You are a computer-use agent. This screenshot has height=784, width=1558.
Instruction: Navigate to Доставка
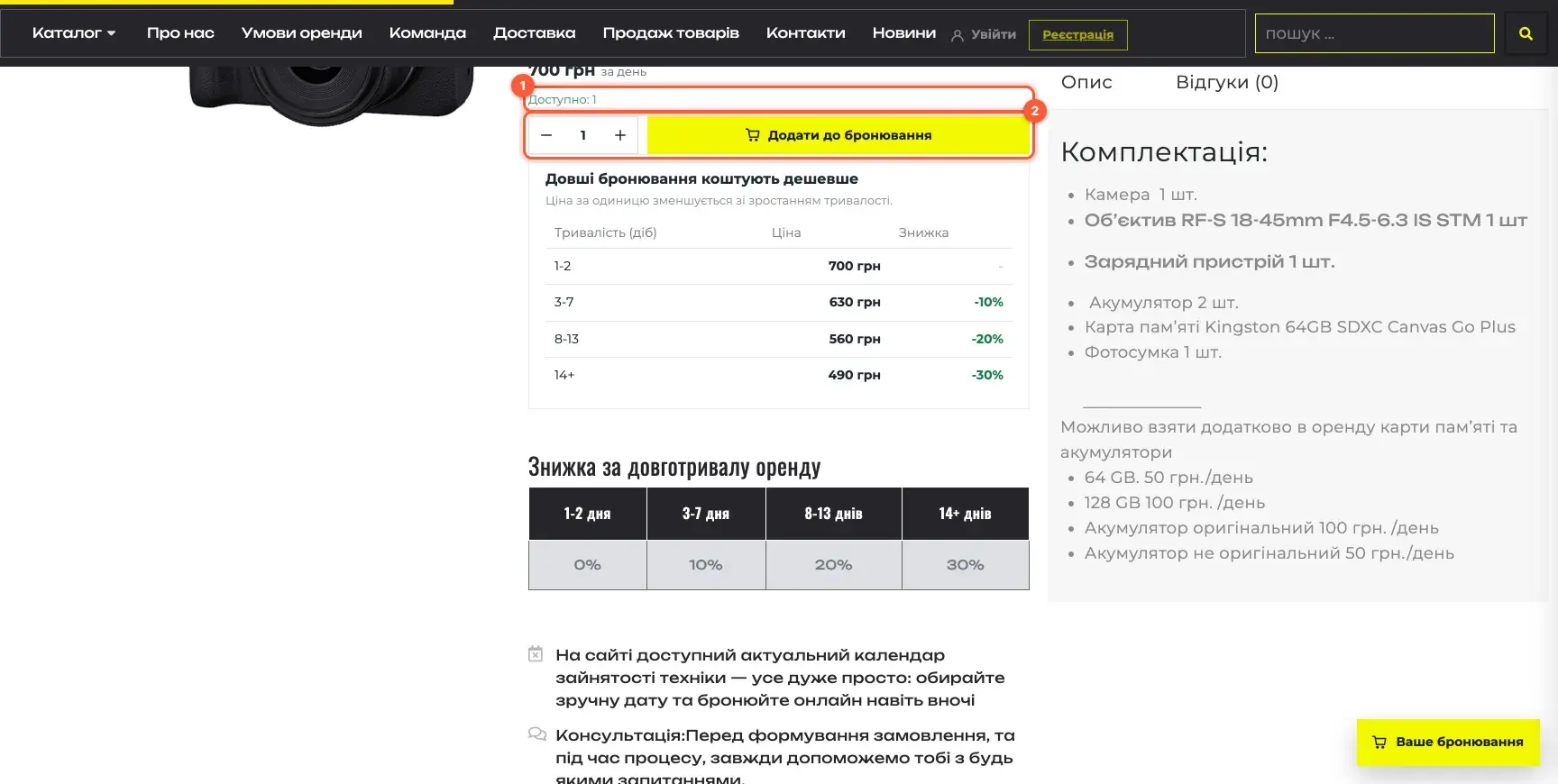[x=535, y=33]
